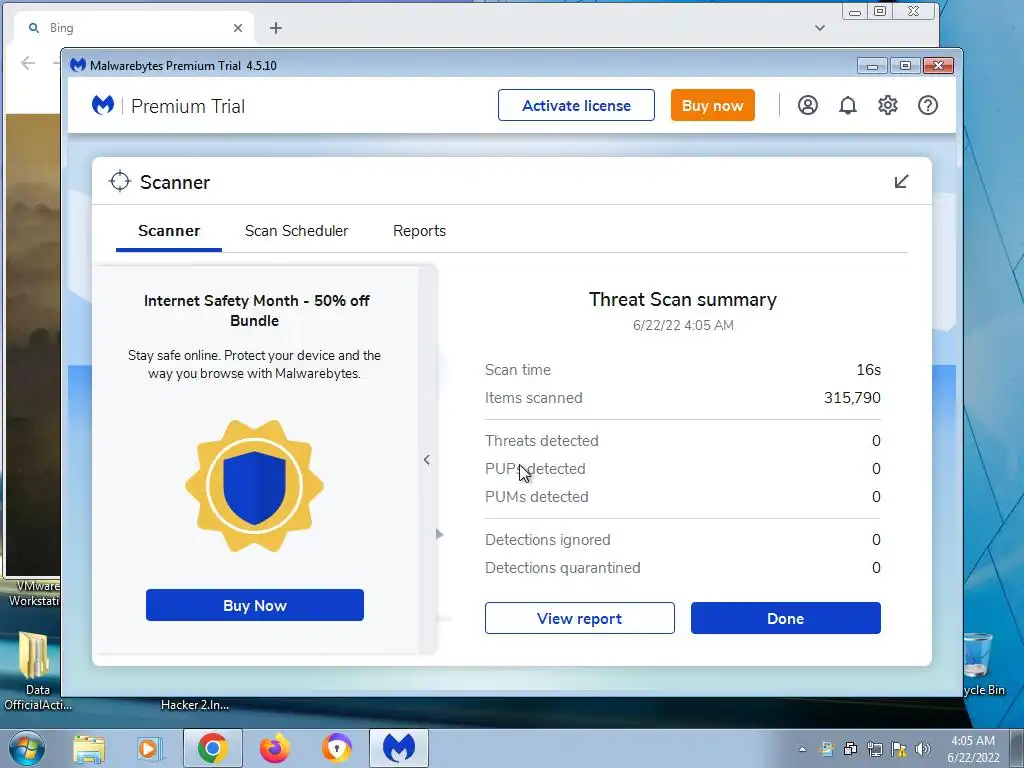Click the blue shield badge illustration

coord(254,486)
